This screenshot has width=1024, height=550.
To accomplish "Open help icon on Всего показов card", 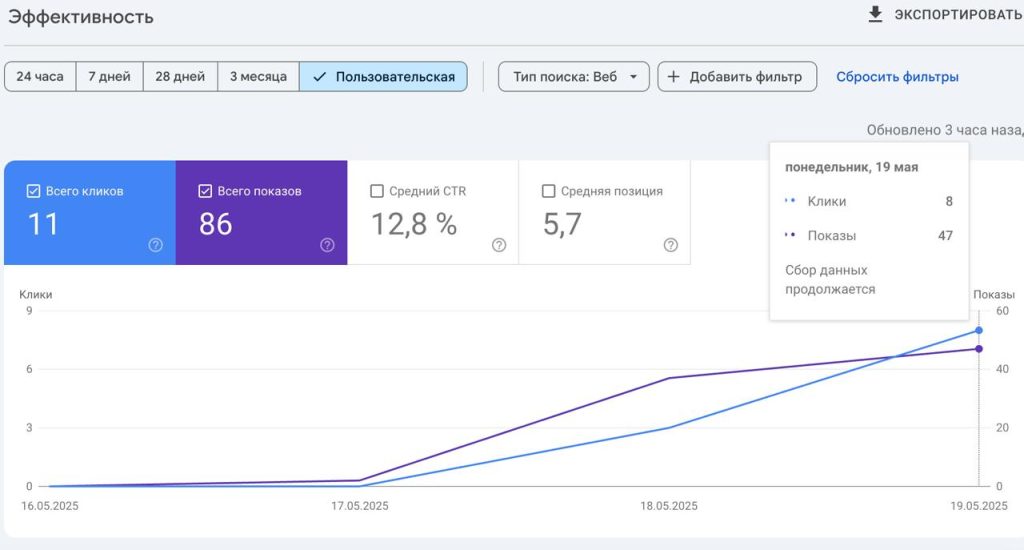I will pos(327,245).
